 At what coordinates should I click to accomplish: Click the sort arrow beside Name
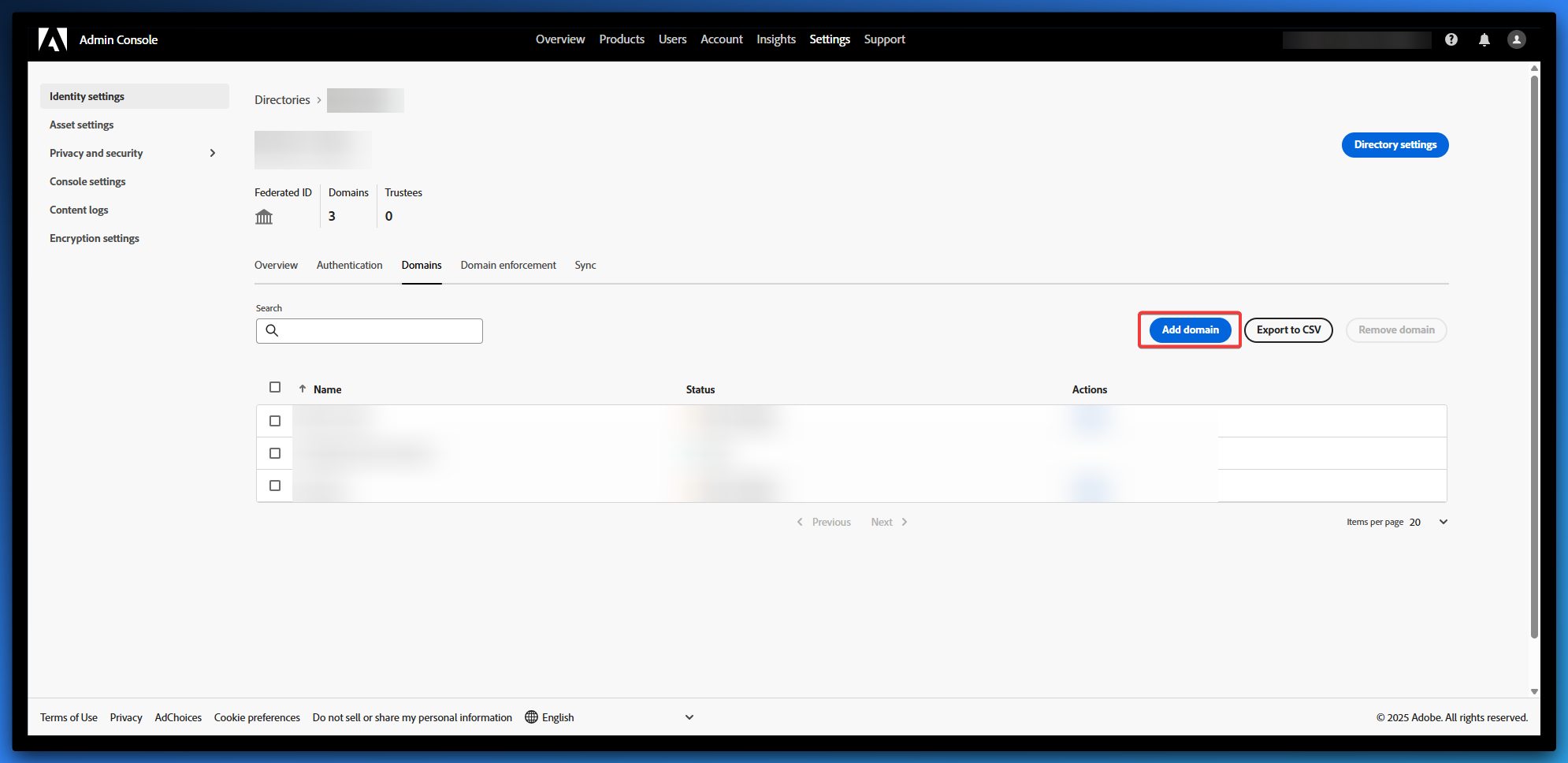coord(303,389)
